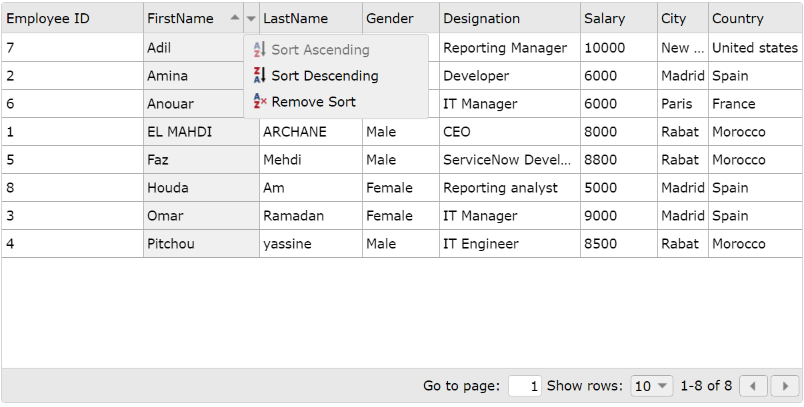Screen dimensions: 804x407
Task: Click the Sort Ascending icon
Action: click(x=260, y=49)
